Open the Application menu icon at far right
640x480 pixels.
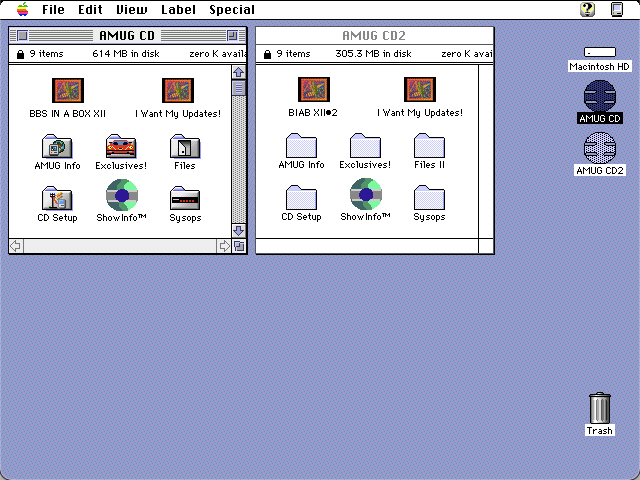point(617,9)
